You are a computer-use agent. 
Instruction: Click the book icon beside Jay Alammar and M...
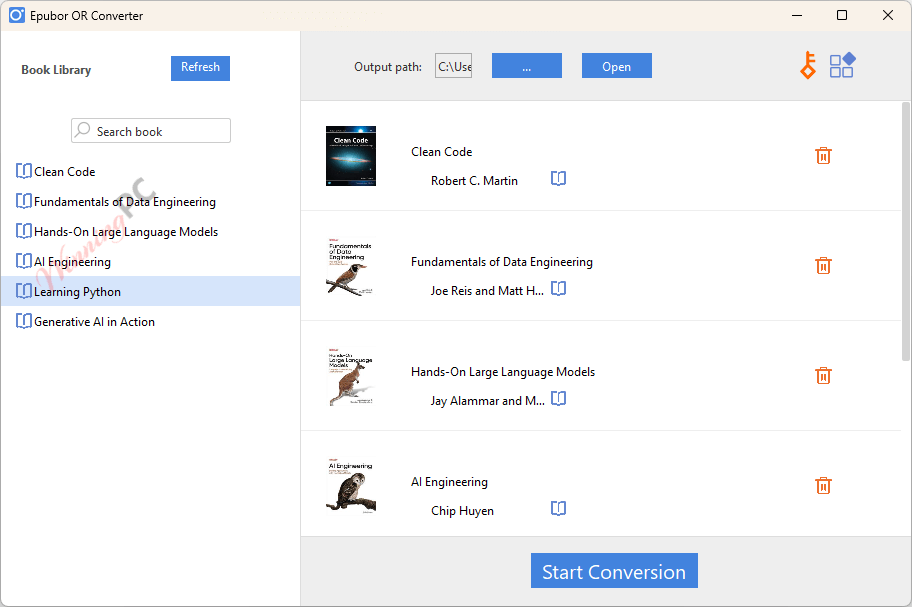558,398
